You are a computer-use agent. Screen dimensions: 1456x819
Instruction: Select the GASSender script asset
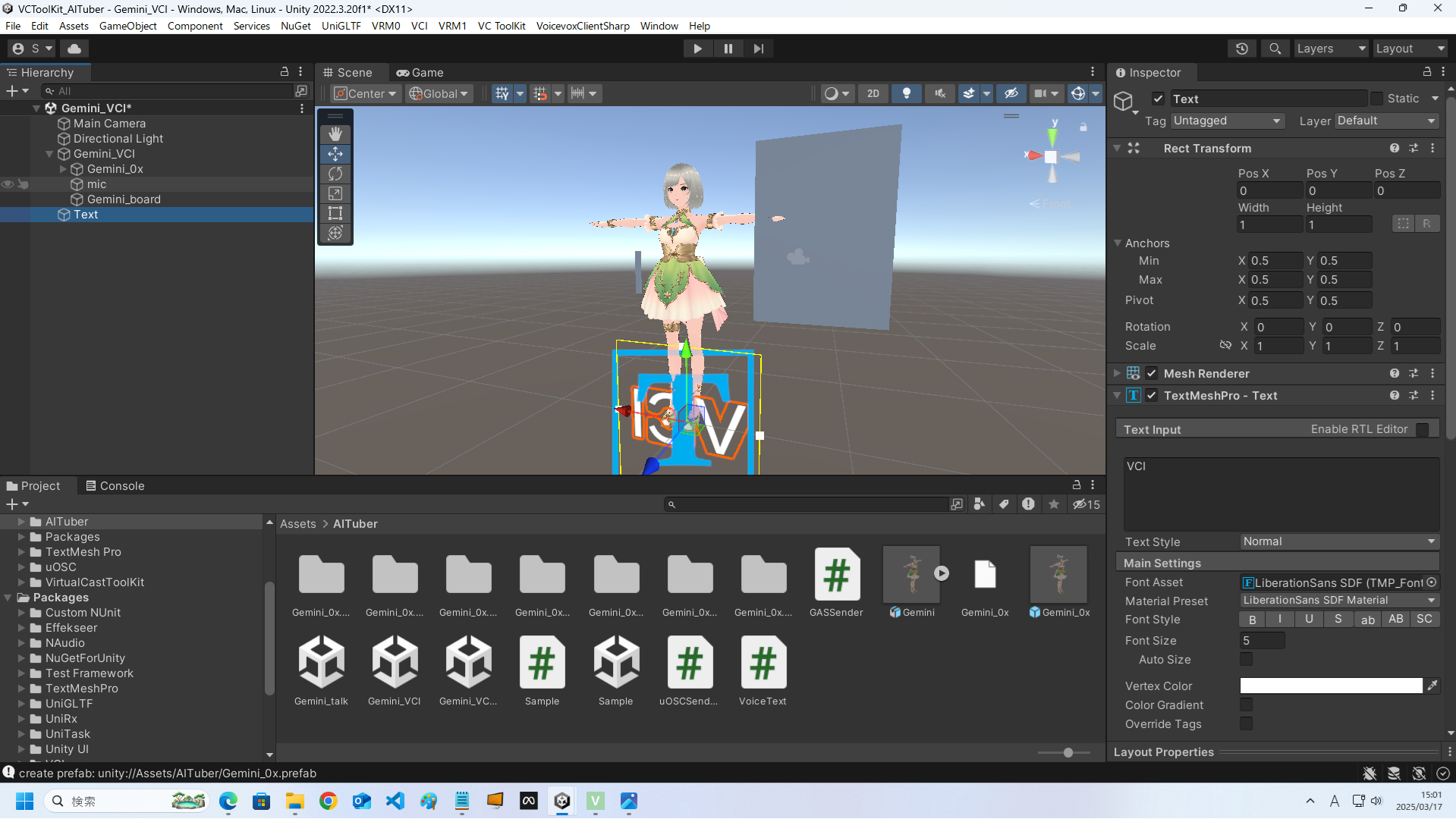[836, 582]
